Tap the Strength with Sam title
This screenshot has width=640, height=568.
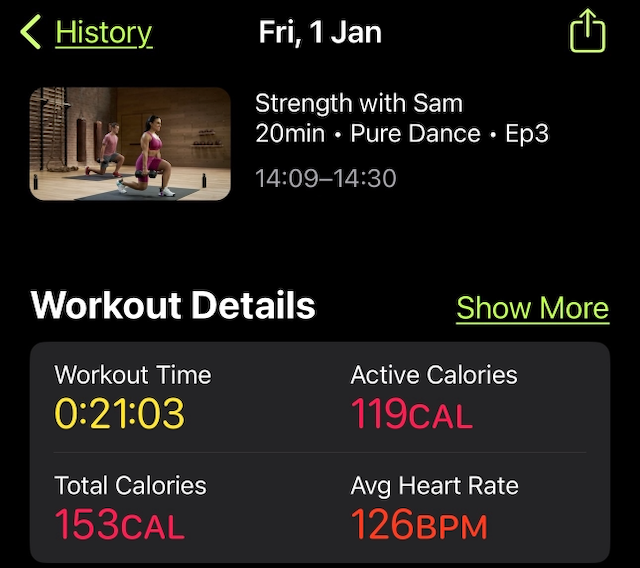click(359, 103)
